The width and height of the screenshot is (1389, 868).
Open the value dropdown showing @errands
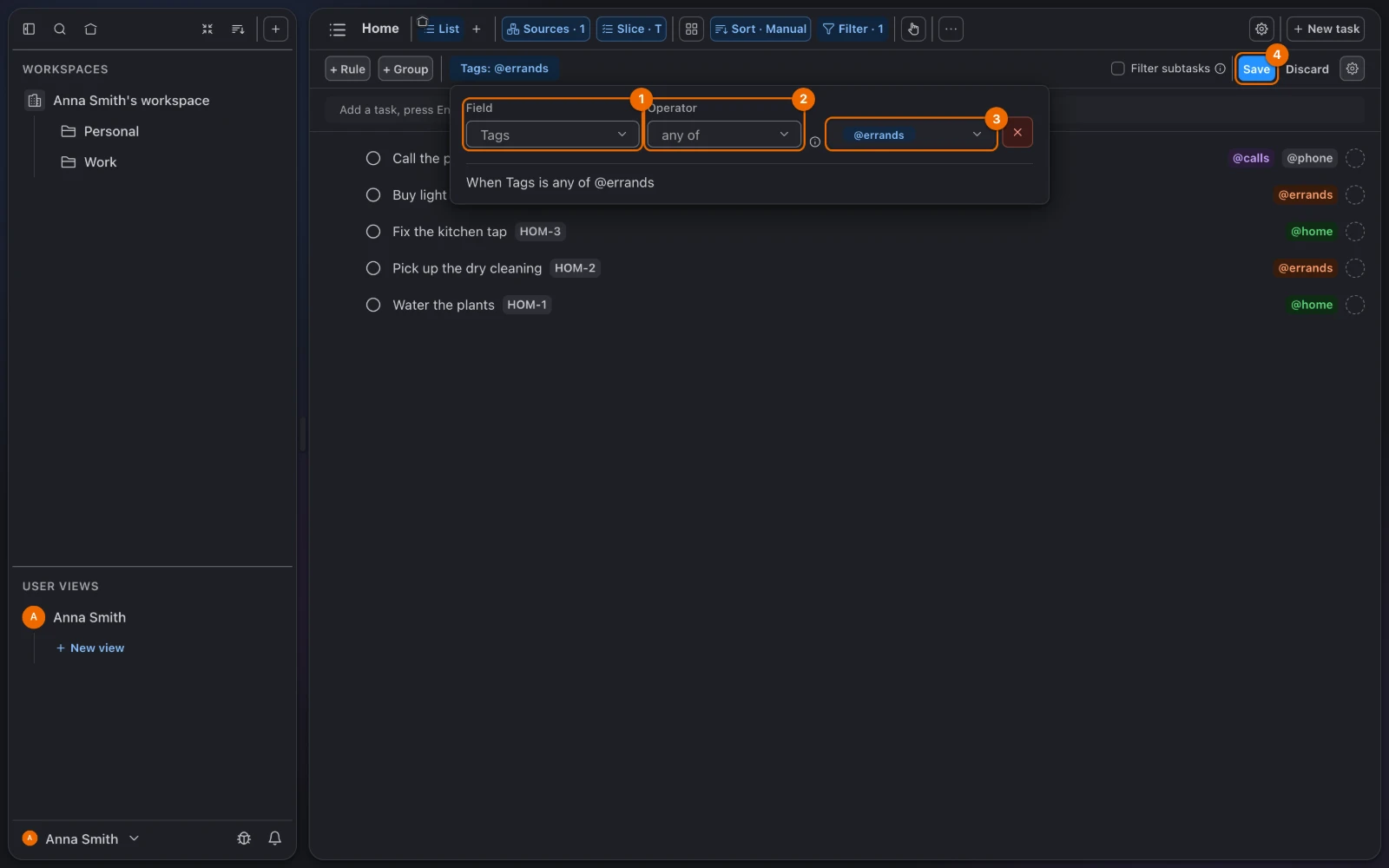(x=912, y=135)
